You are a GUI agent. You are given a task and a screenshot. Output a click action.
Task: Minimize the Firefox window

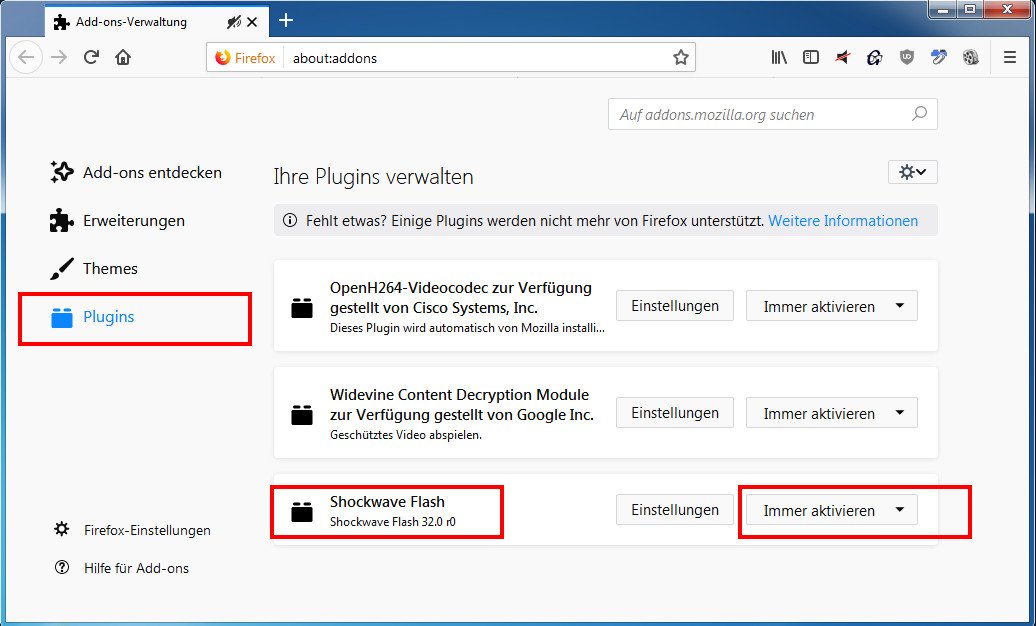click(x=943, y=9)
